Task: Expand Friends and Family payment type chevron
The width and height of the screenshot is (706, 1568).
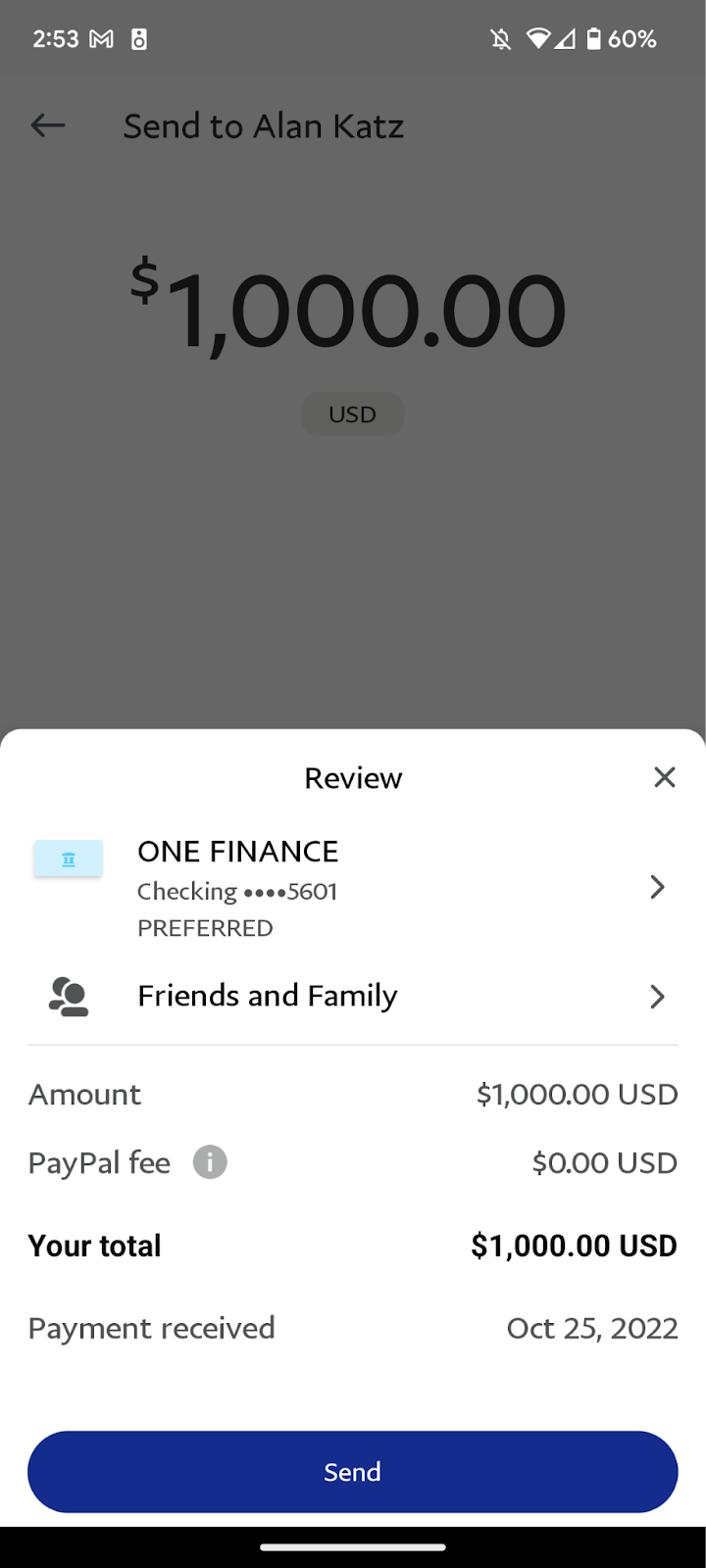Action: click(658, 998)
